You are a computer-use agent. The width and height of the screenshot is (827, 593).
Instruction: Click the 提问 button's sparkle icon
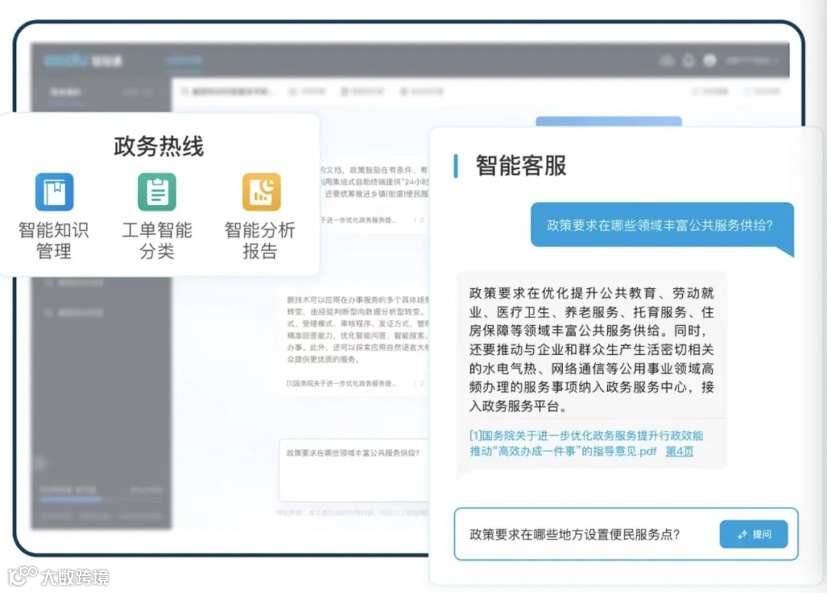pyautogui.click(x=742, y=534)
